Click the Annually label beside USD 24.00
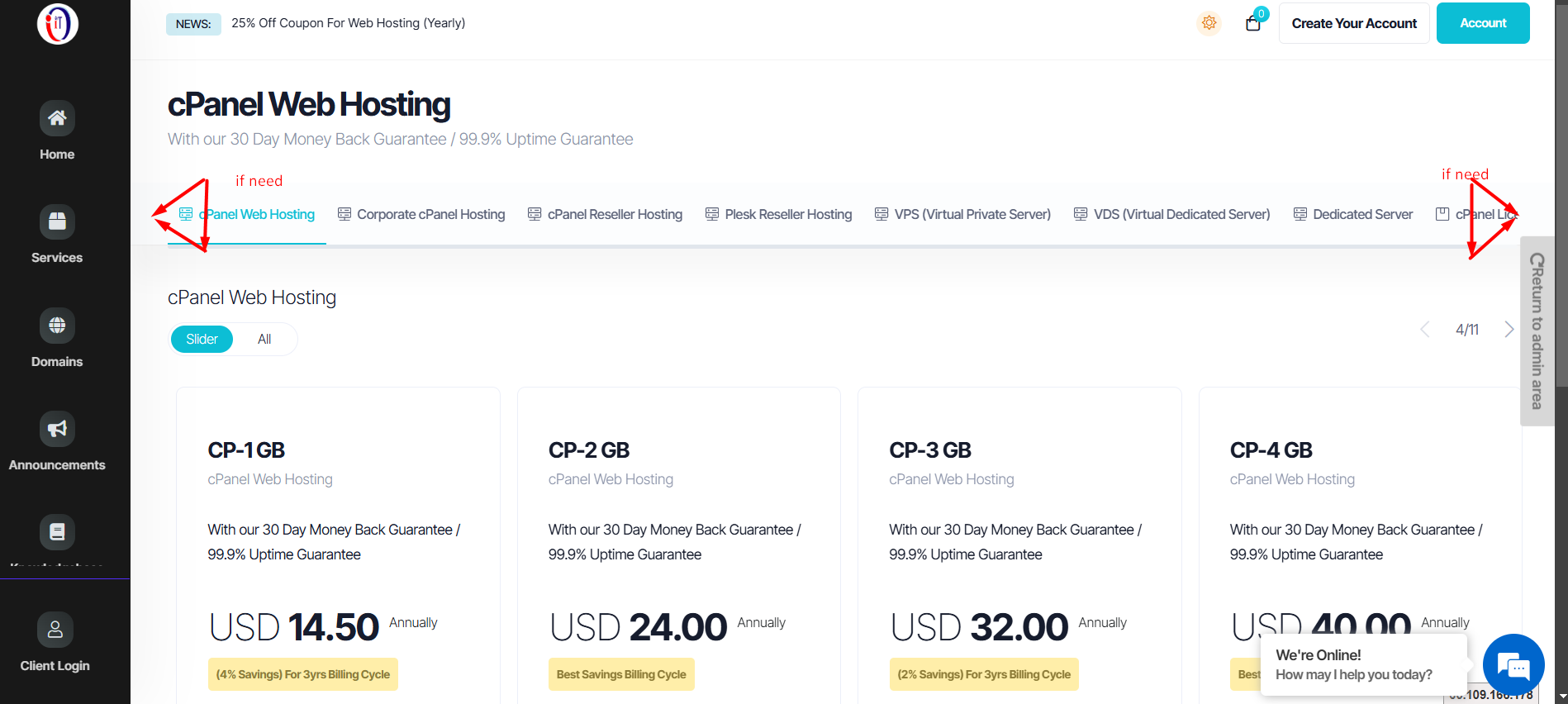1568x704 pixels. [x=762, y=623]
